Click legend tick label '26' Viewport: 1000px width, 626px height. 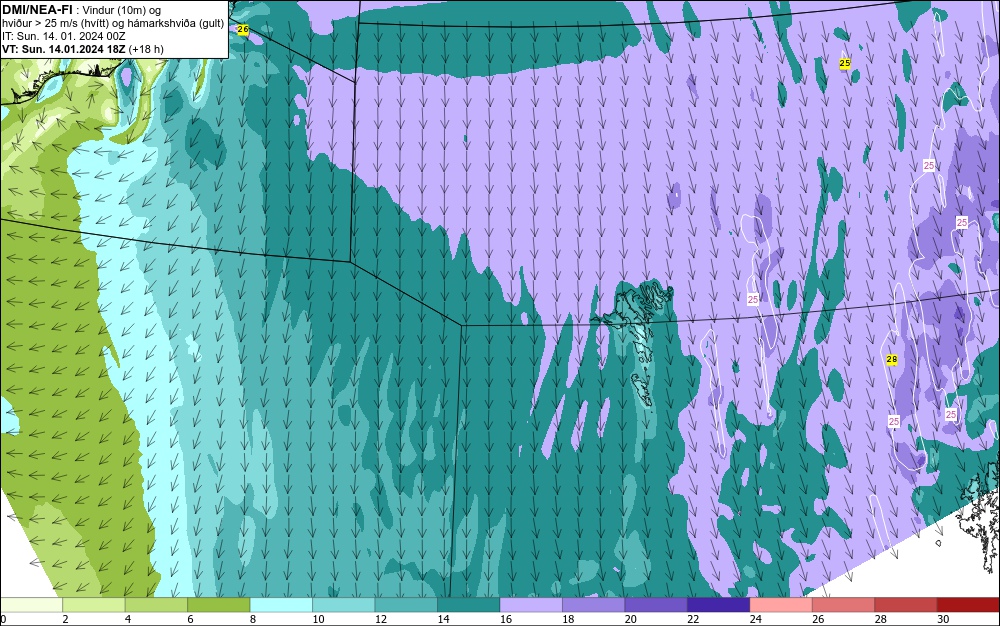coord(818,619)
